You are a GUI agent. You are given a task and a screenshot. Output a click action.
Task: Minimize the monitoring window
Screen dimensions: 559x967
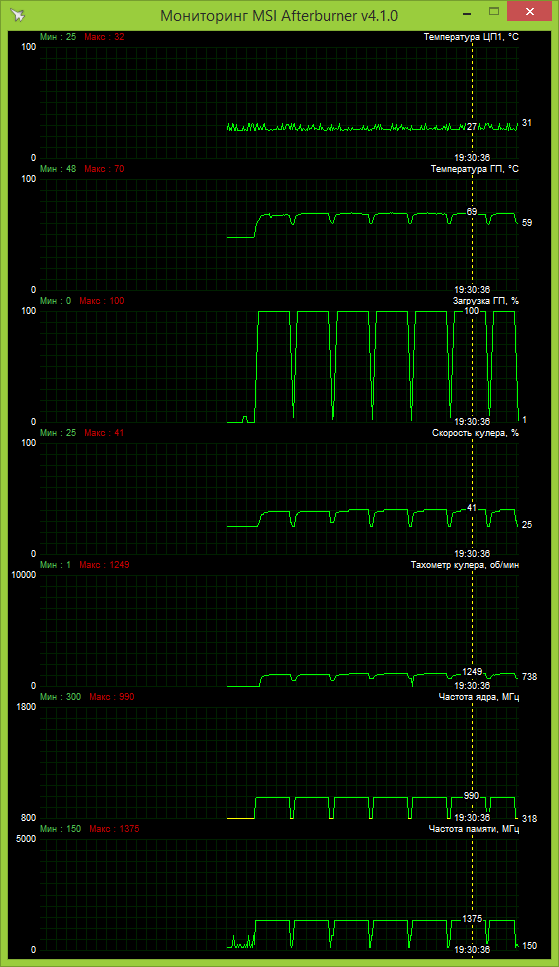pos(465,12)
